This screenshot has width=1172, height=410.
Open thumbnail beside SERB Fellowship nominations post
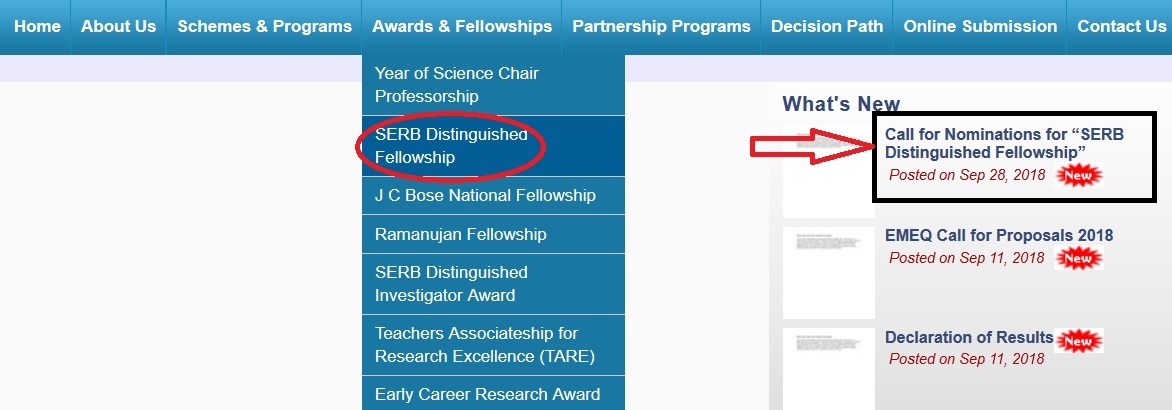tap(826, 170)
